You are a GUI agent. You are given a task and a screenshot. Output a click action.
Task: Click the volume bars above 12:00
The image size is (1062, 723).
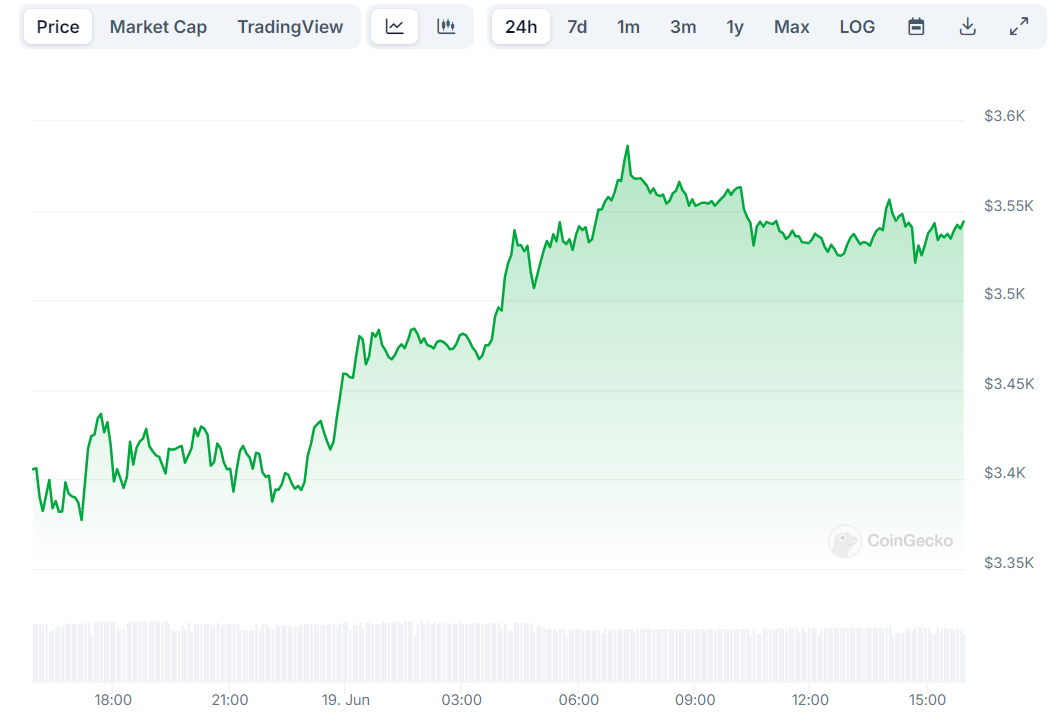tap(810, 655)
